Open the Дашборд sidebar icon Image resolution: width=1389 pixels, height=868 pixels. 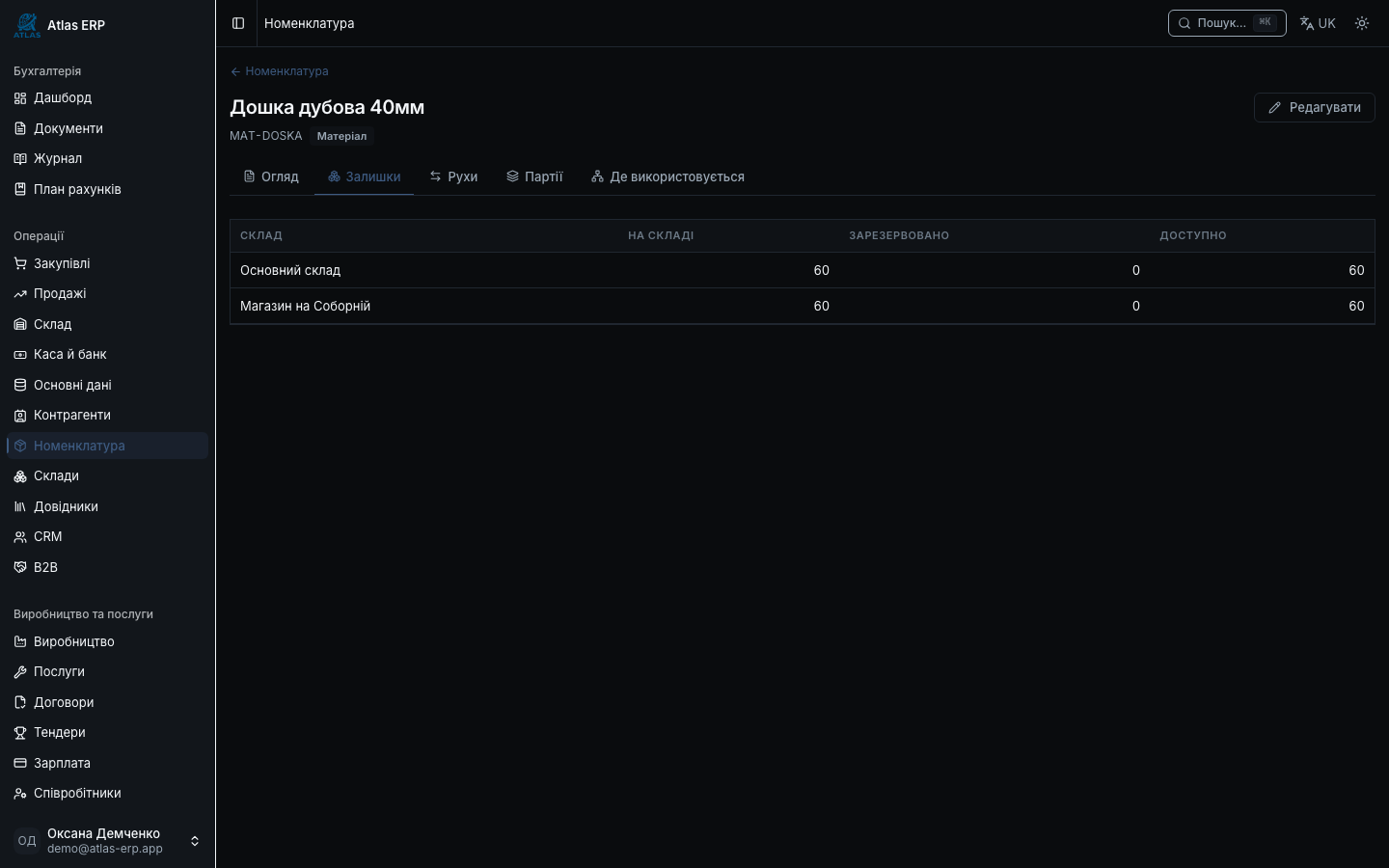coord(20,98)
